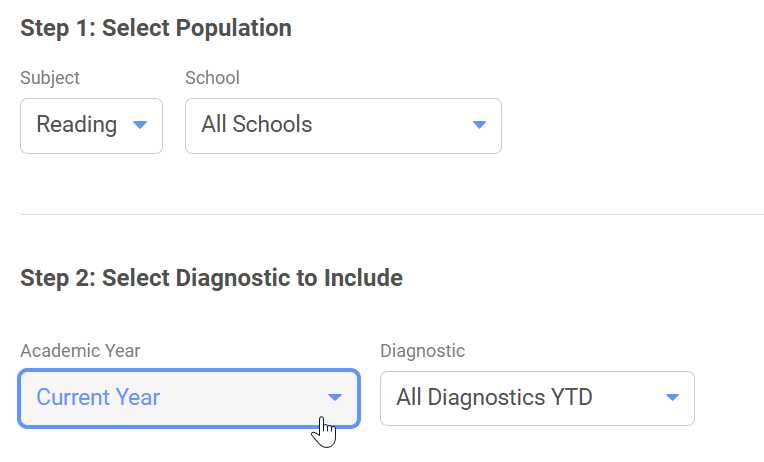764x462 pixels.
Task: Click the horizontal divider between steps
Action: [392, 214]
